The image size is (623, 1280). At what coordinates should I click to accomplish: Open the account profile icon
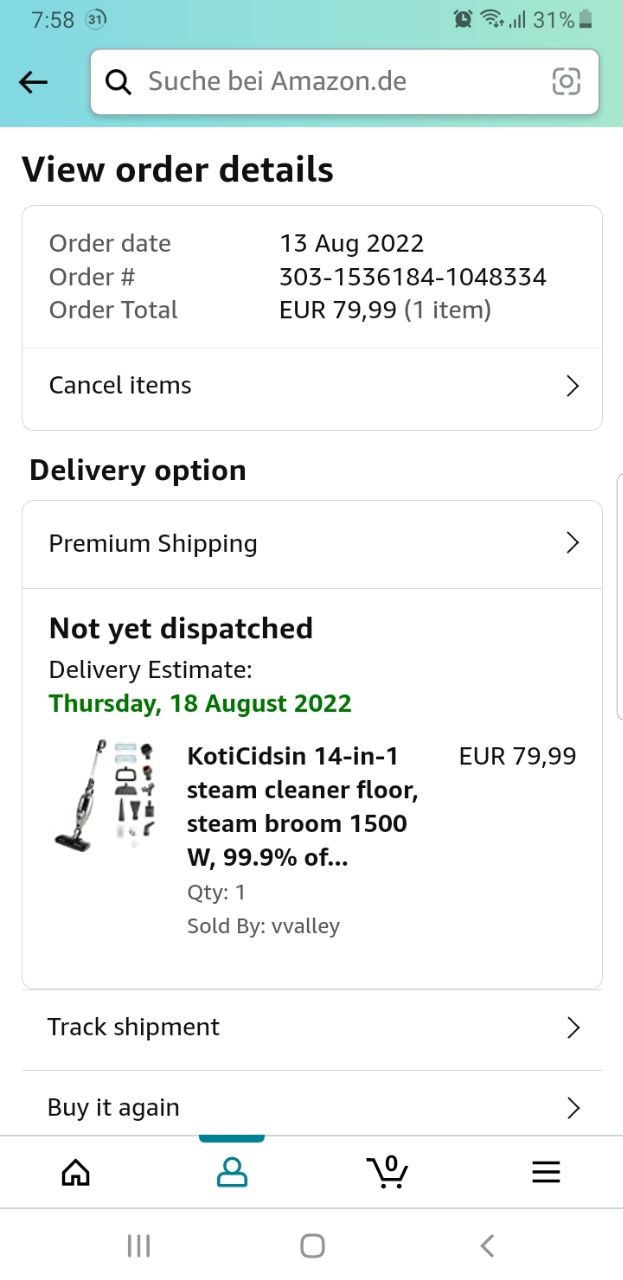(x=231, y=1171)
